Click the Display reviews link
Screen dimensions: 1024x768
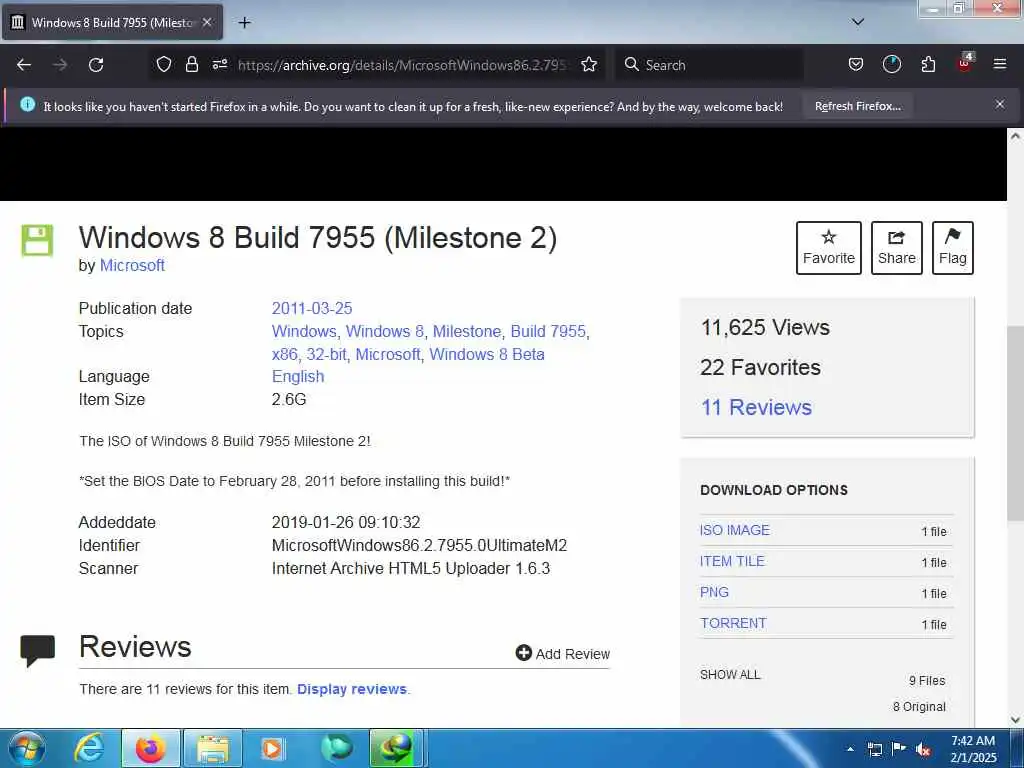coord(352,689)
